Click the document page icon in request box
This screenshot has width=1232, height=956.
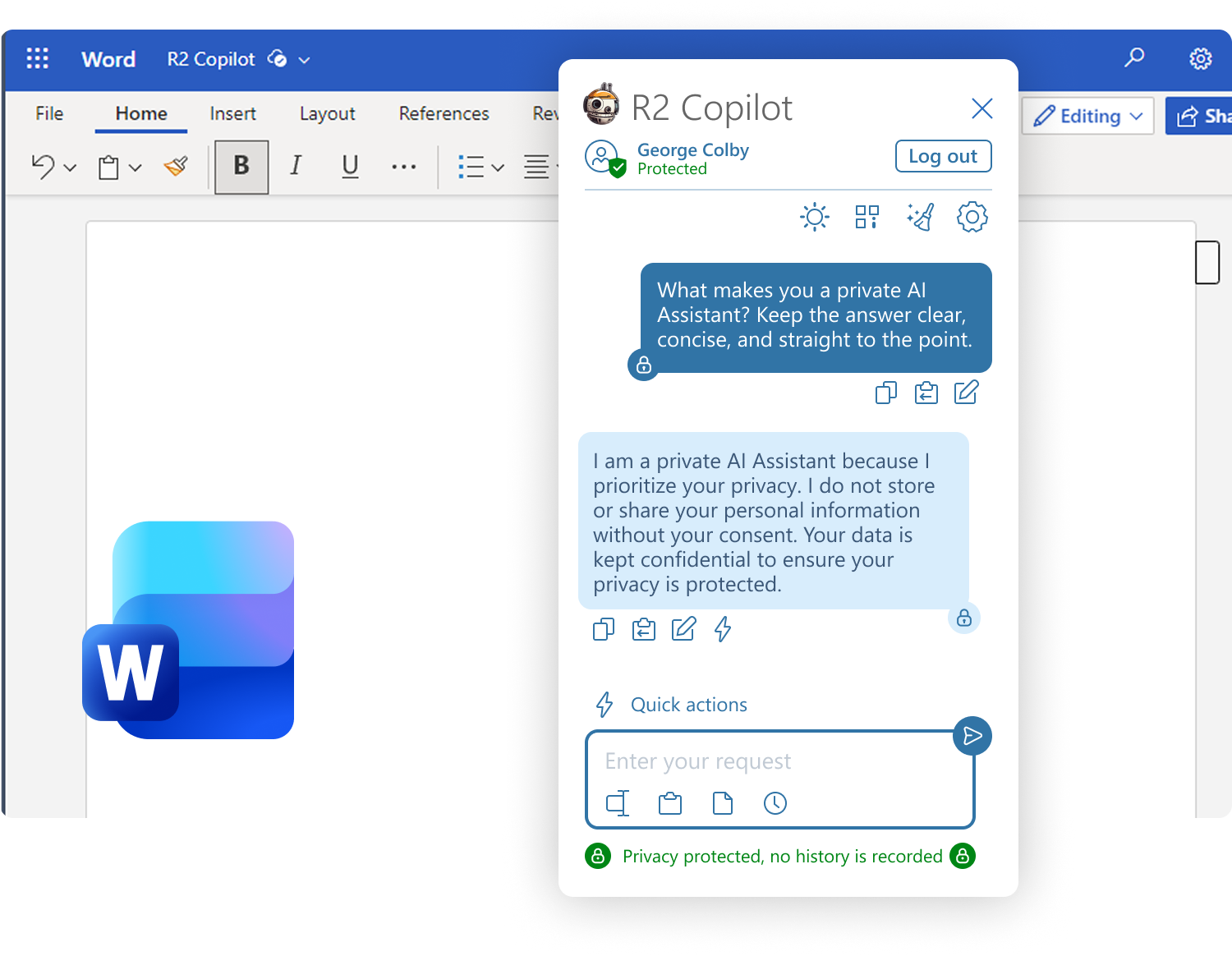723,803
